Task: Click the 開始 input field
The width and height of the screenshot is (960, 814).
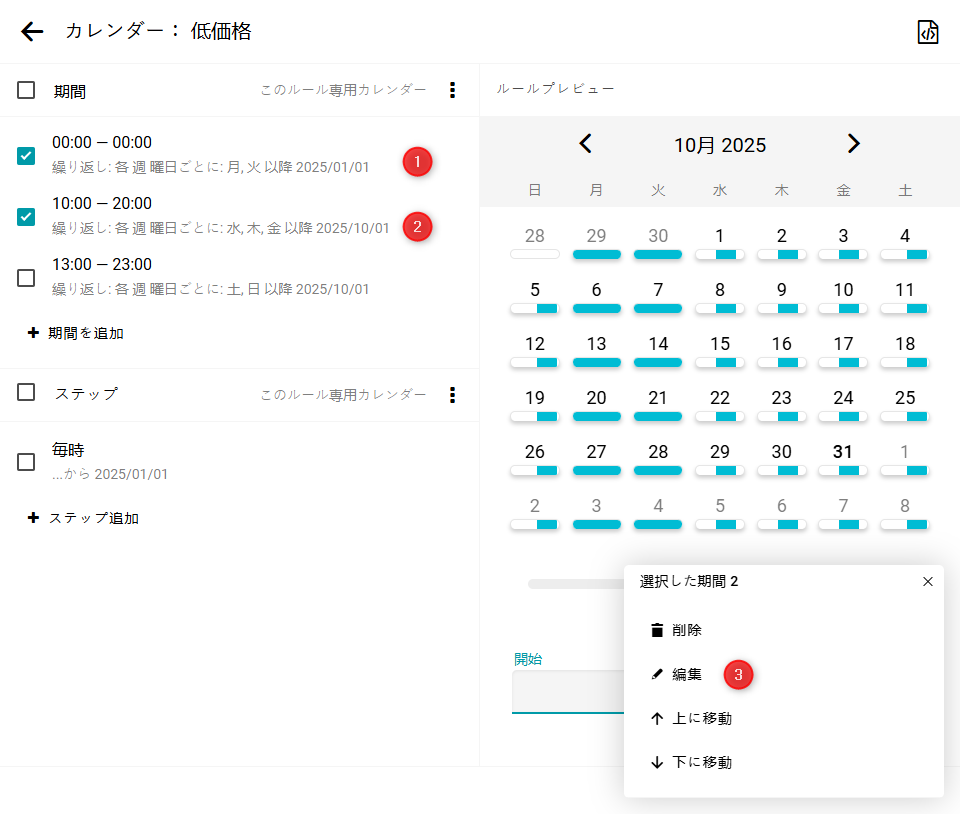Action: [x=567, y=692]
